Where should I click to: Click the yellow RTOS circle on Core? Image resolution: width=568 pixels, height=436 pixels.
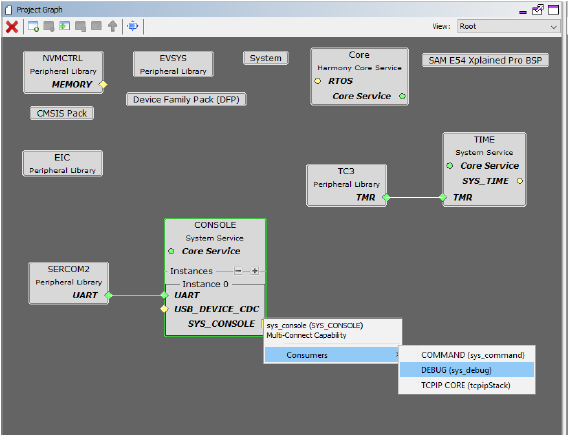pyautogui.click(x=318, y=81)
